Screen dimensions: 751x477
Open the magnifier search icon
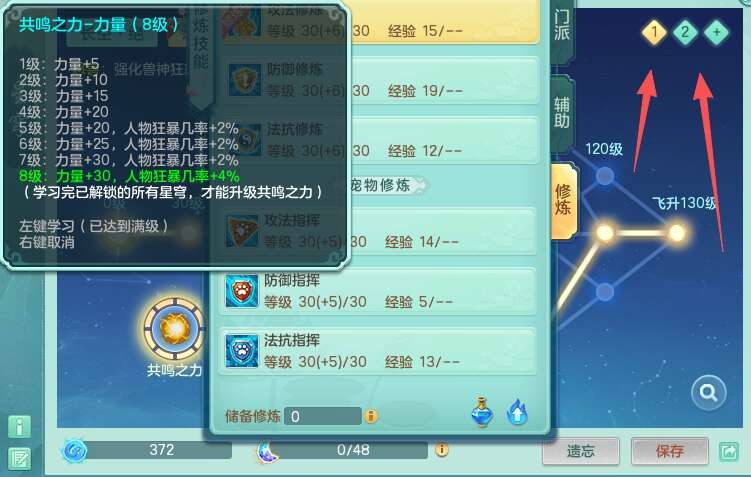coord(708,393)
